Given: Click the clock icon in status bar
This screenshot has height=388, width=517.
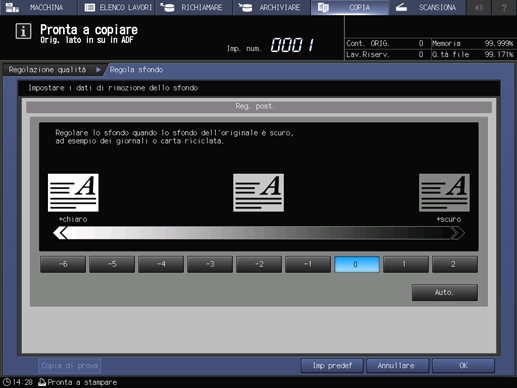Looking at the screenshot, I should pos(7,382).
